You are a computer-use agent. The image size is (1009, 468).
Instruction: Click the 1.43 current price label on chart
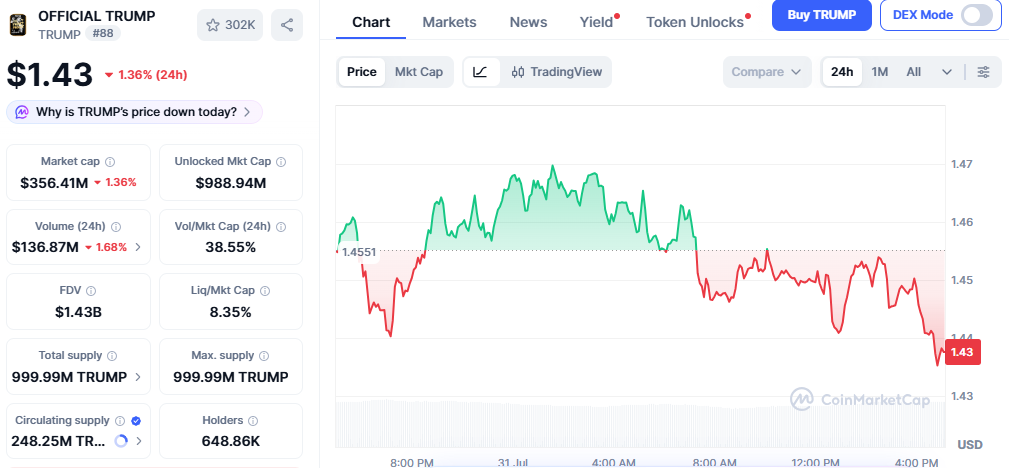[963, 352]
